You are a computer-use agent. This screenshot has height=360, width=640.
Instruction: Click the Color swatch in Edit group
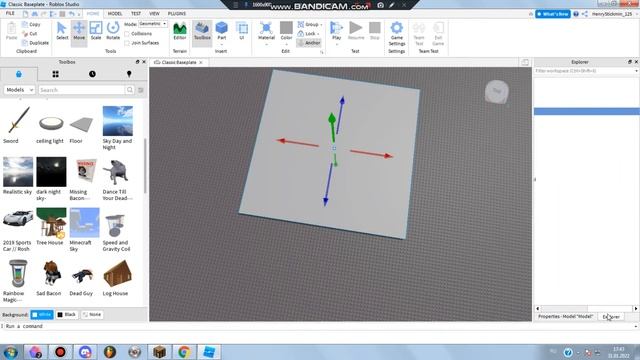point(286,28)
